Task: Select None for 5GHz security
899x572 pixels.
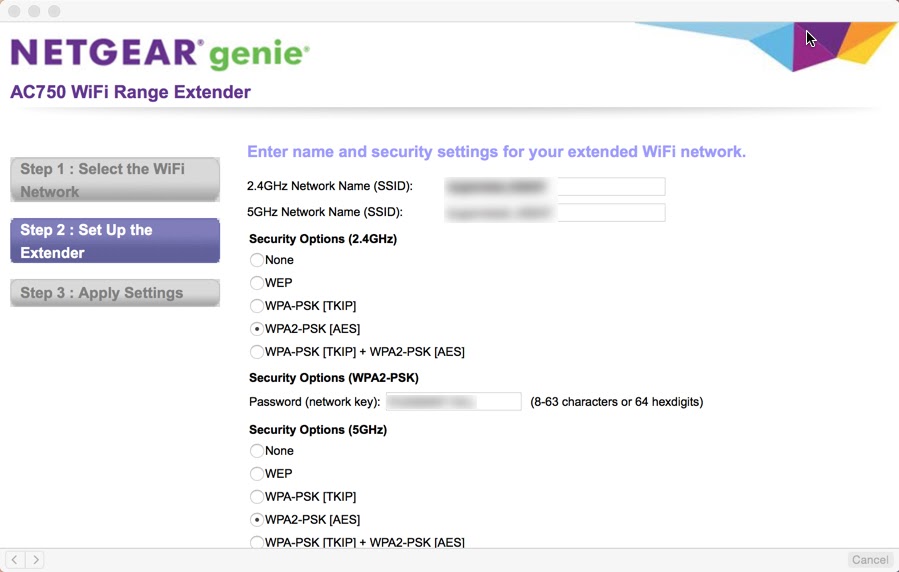Action: tap(256, 451)
